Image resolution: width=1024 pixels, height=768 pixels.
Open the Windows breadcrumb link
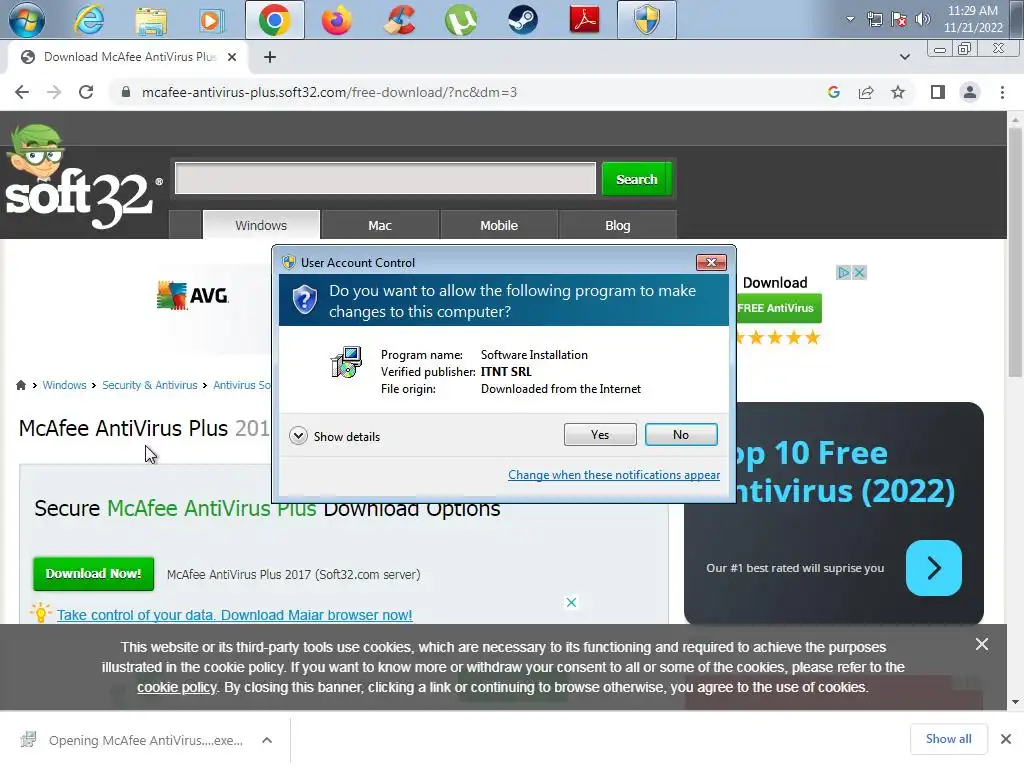point(64,385)
